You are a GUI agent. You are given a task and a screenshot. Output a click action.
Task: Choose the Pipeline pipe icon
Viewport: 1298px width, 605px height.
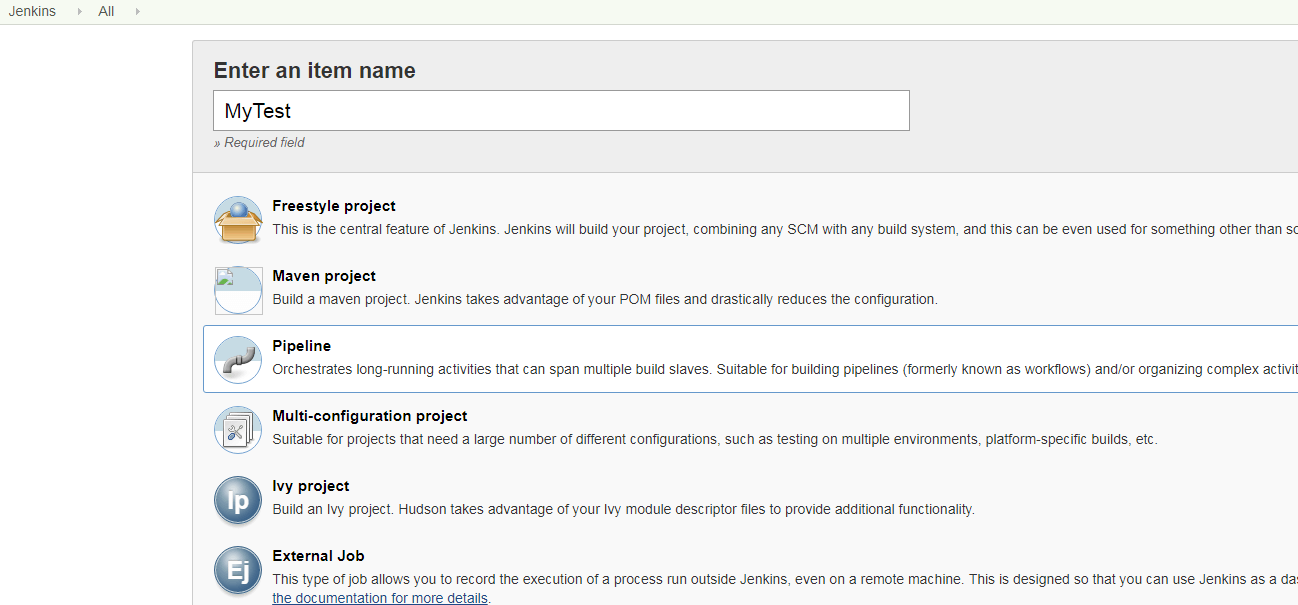coord(238,360)
